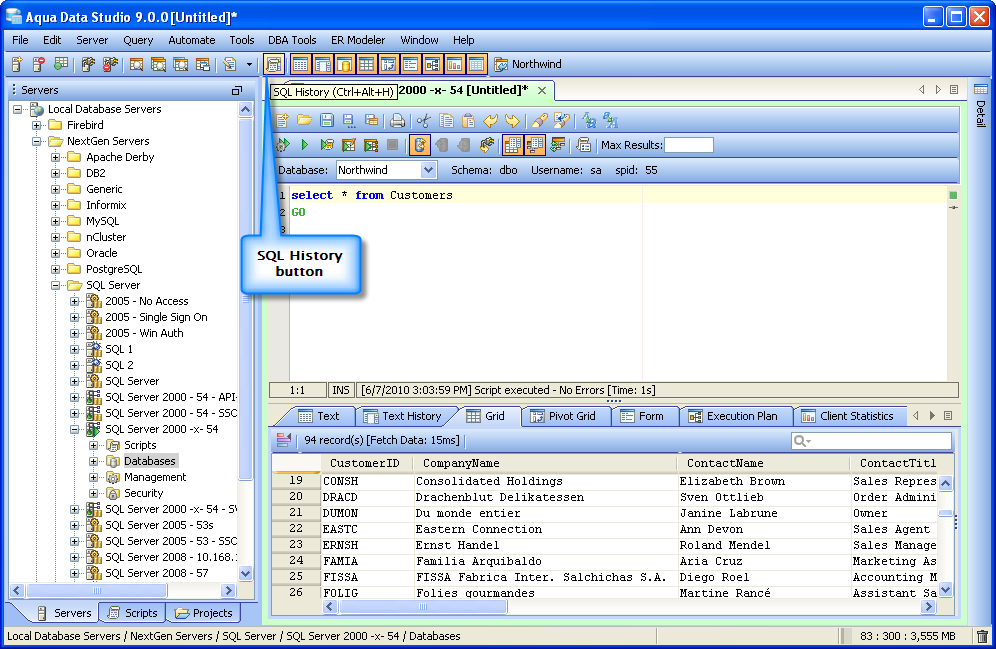Viewport: 996px width, 649px height.
Task: Create a new script in the Query toolbar
Action: click(x=283, y=121)
